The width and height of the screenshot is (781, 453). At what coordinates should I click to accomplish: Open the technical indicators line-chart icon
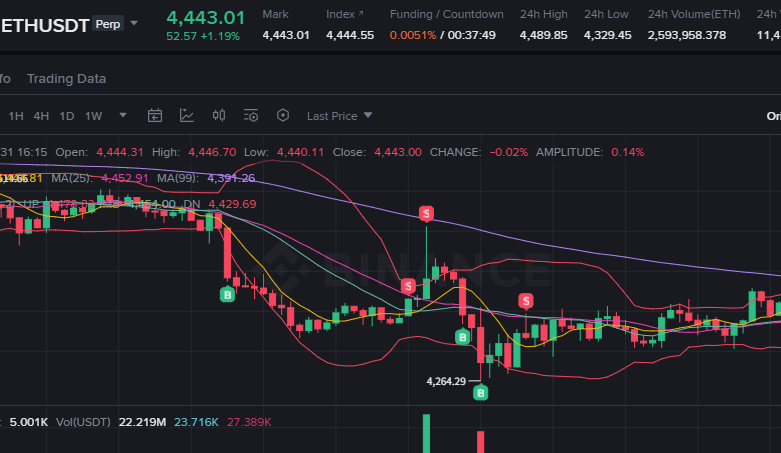[x=187, y=116]
